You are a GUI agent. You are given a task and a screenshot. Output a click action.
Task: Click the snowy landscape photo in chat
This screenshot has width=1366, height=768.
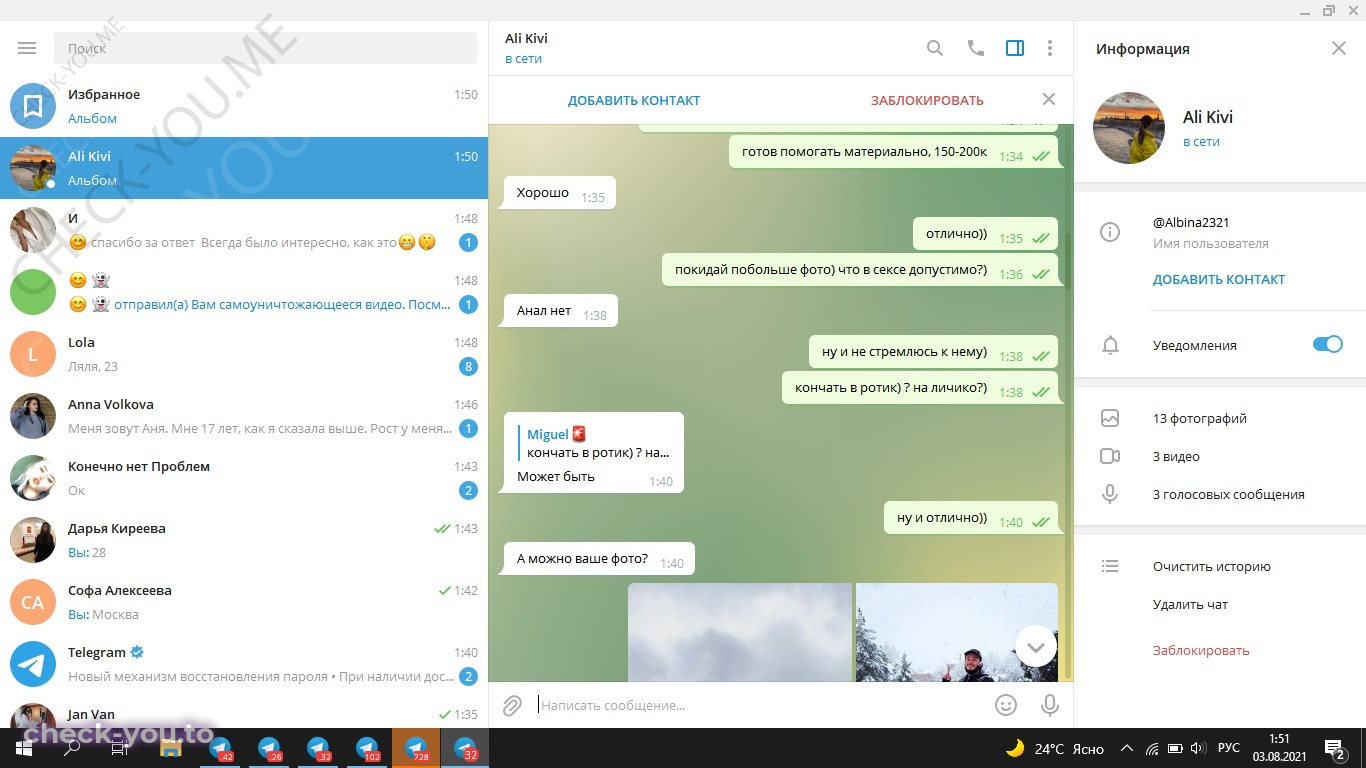click(x=740, y=633)
